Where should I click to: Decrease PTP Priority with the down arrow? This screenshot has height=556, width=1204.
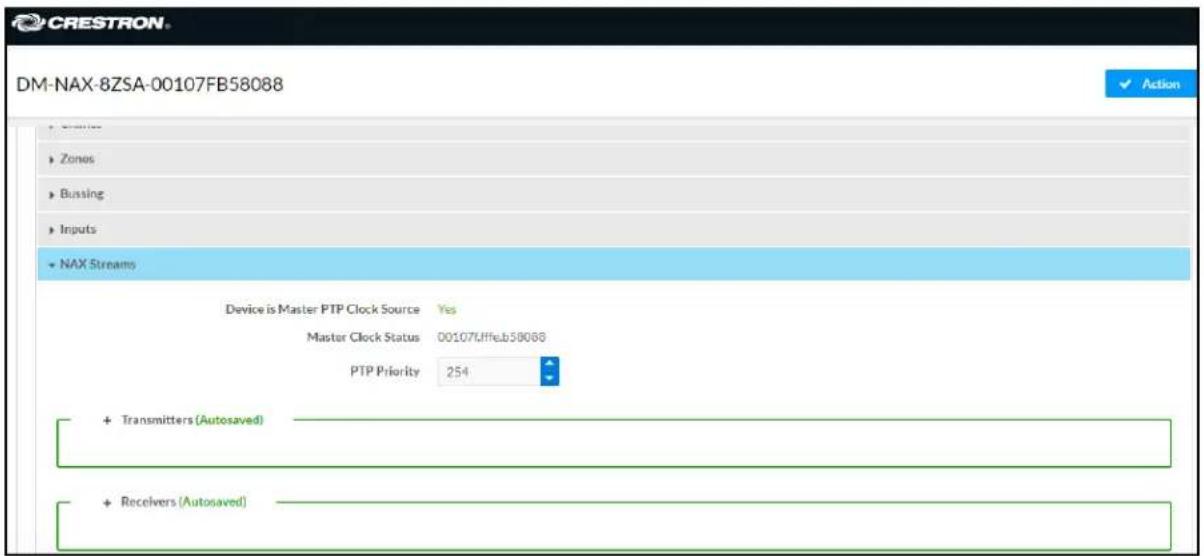[548, 380]
